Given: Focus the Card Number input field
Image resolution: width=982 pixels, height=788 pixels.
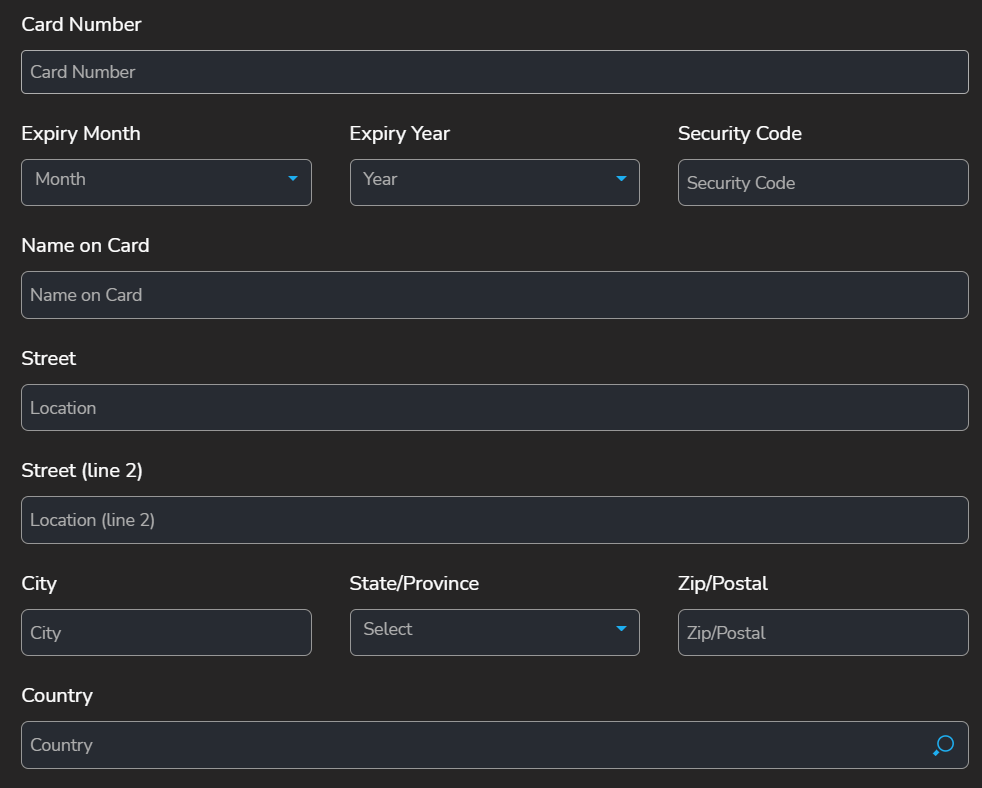Looking at the screenshot, I should click(494, 72).
